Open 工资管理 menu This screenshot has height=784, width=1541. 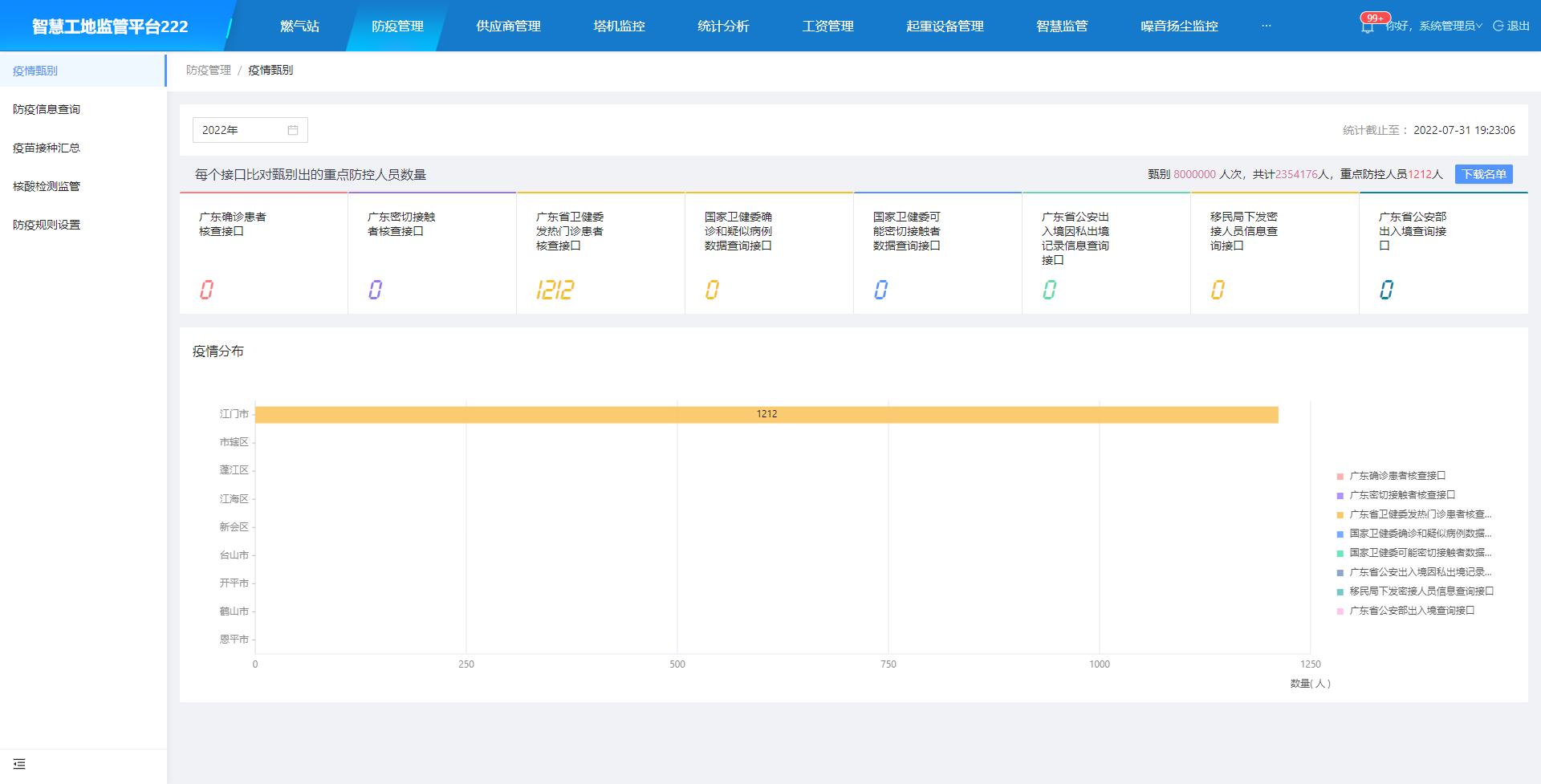pos(827,26)
